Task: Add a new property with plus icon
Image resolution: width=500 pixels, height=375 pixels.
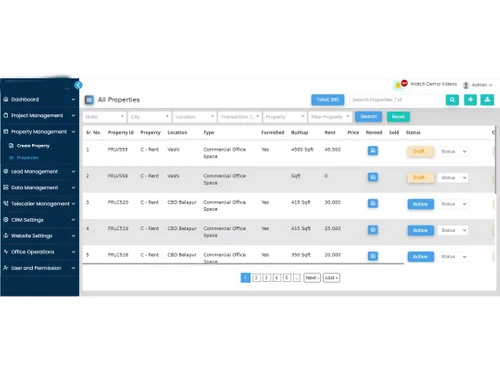Action: (470, 100)
